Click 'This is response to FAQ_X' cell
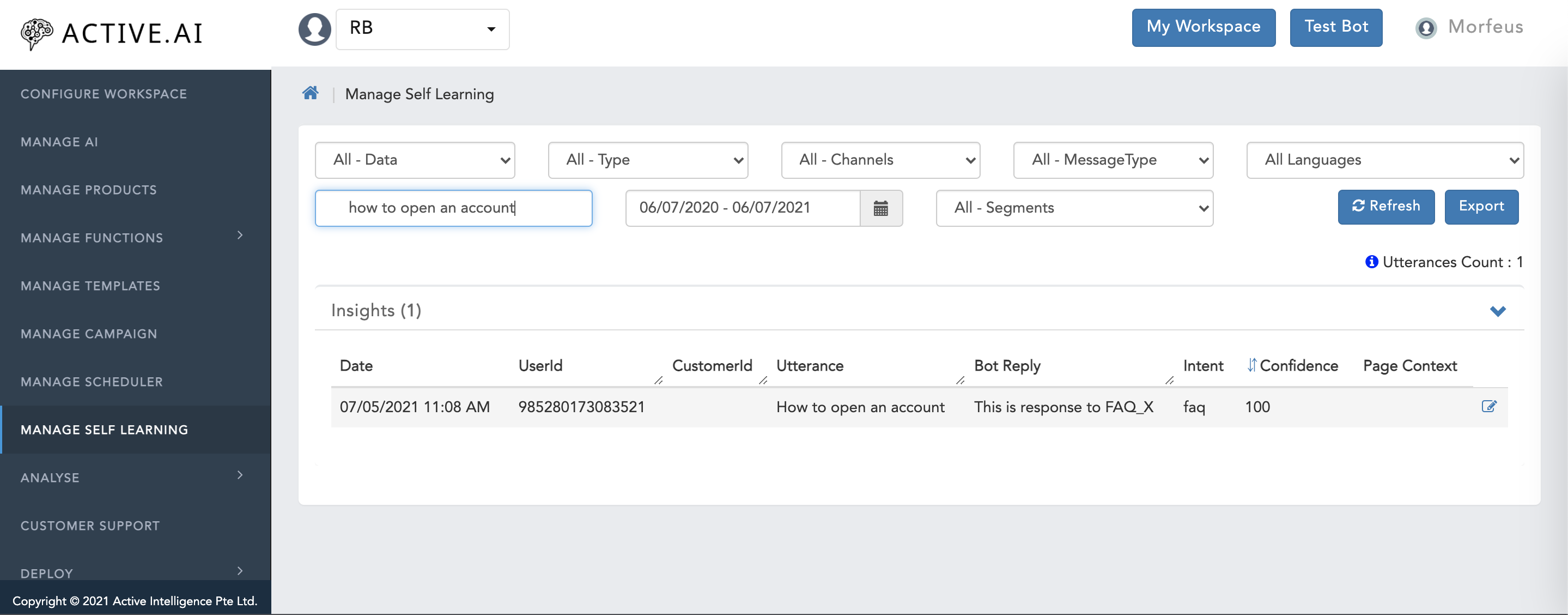This screenshot has width=1568, height=615. point(1063,407)
